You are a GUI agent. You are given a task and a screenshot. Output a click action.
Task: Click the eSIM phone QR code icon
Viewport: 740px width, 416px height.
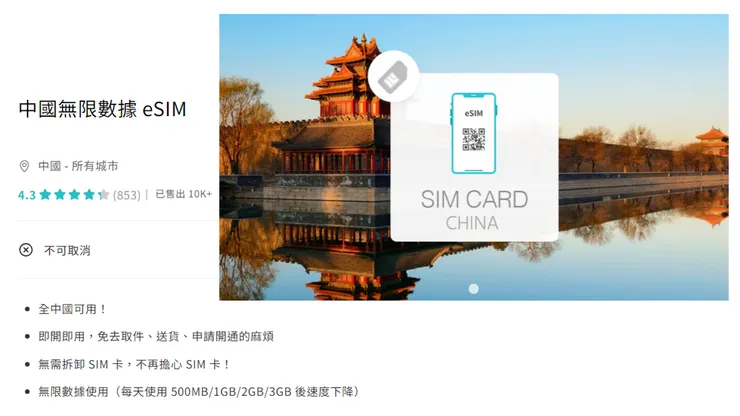pos(473,134)
